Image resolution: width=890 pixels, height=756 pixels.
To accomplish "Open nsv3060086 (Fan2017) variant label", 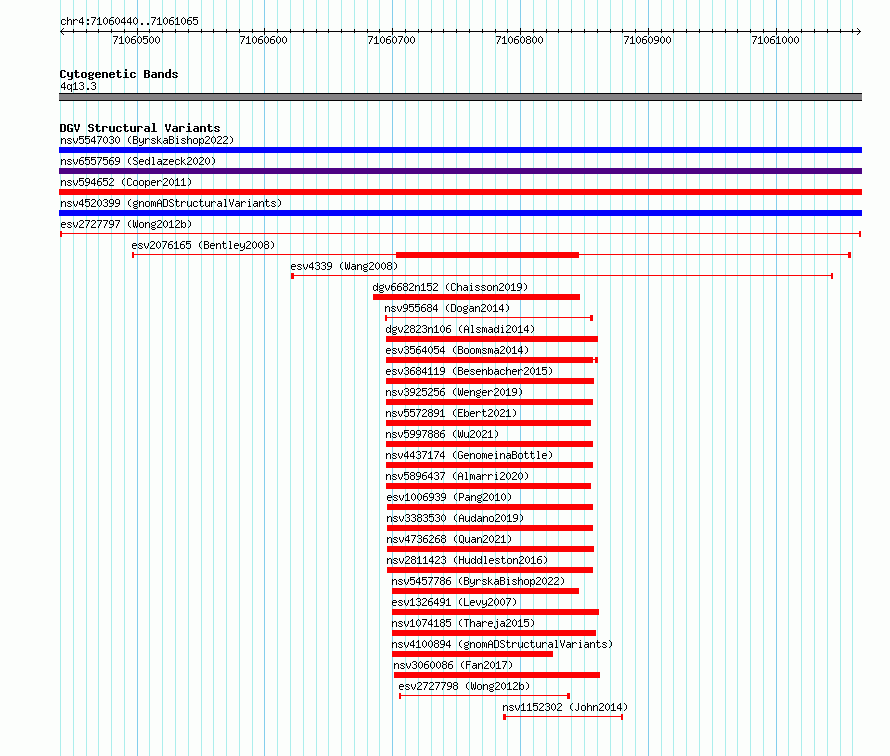I will tap(453, 665).
